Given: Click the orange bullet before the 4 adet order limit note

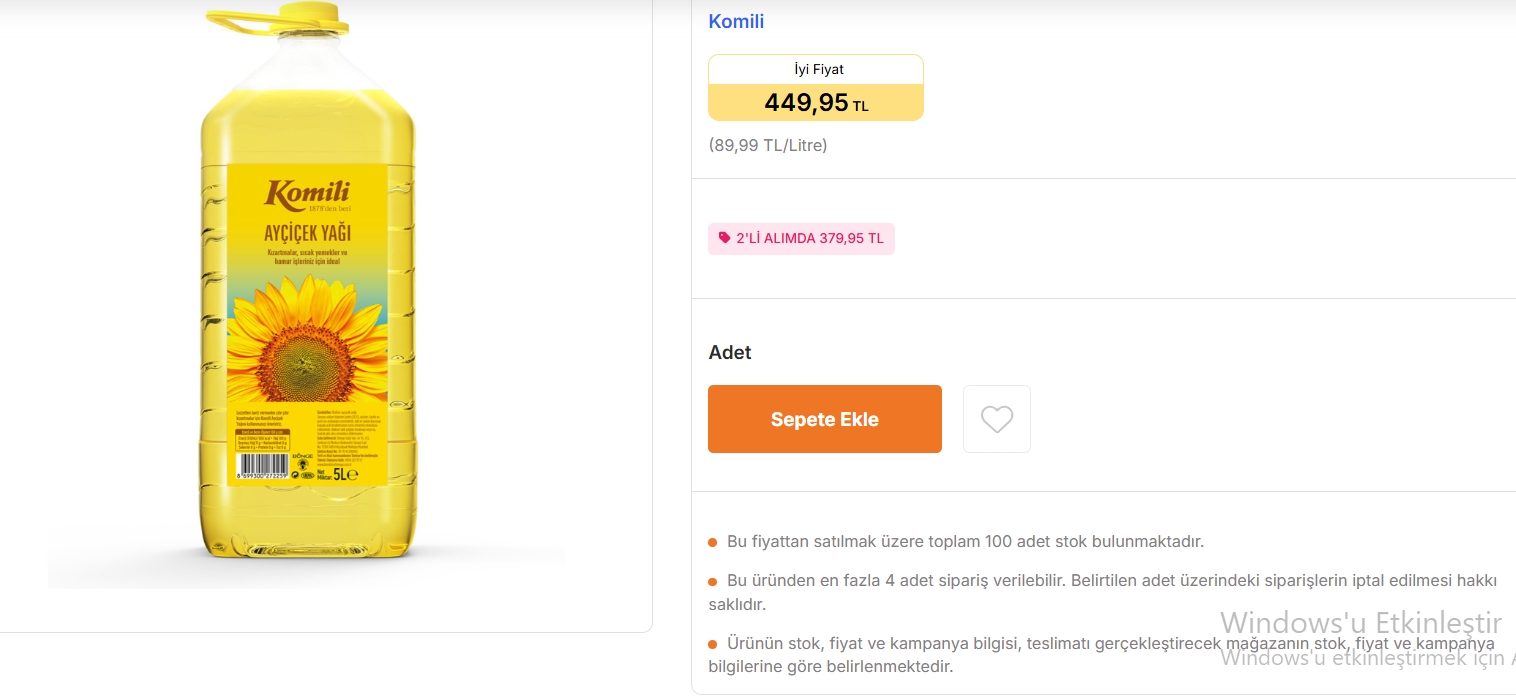Looking at the screenshot, I should pyautogui.click(x=713, y=581).
